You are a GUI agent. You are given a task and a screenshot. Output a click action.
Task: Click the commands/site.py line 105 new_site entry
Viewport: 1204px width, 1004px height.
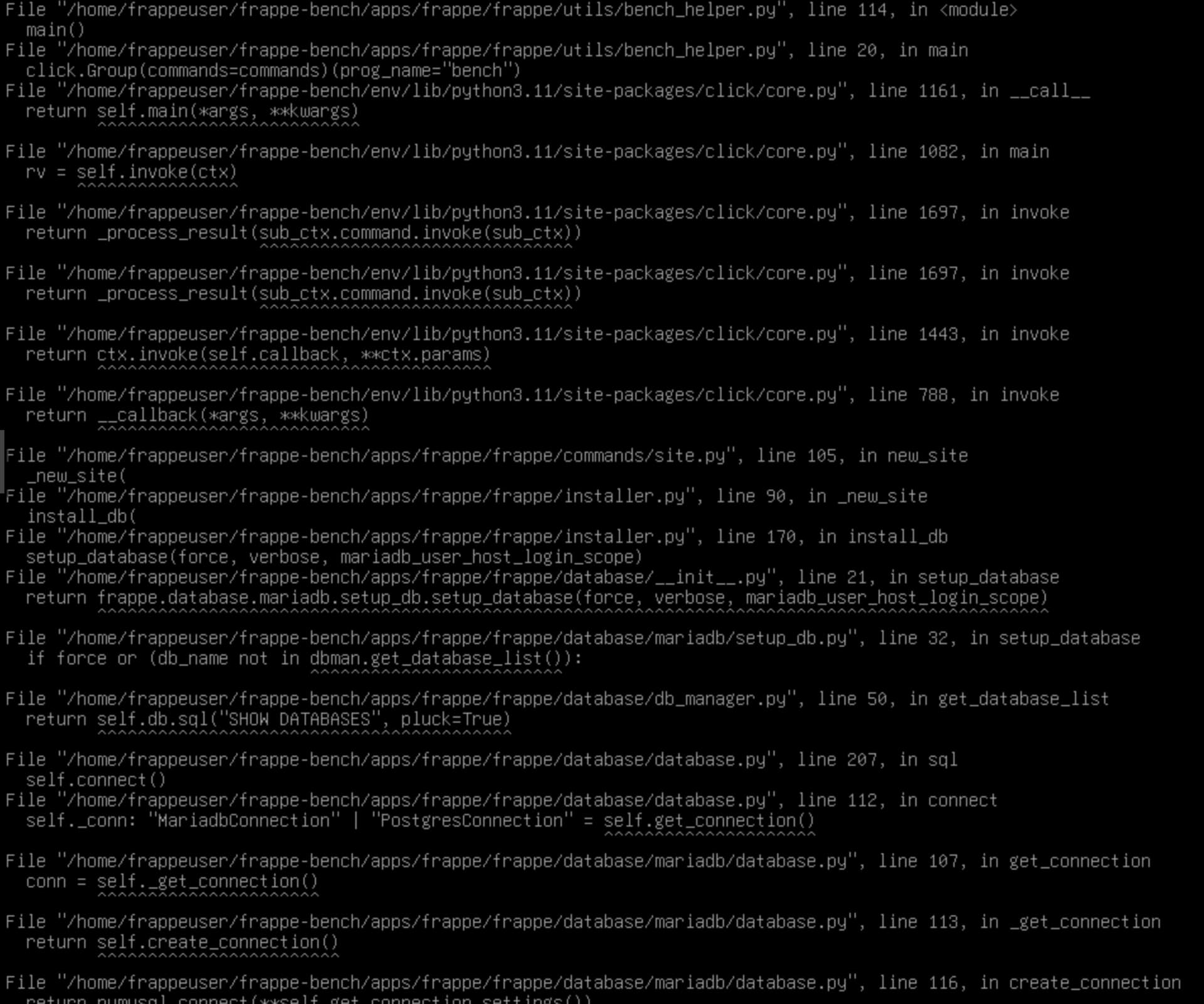(487, 456)
